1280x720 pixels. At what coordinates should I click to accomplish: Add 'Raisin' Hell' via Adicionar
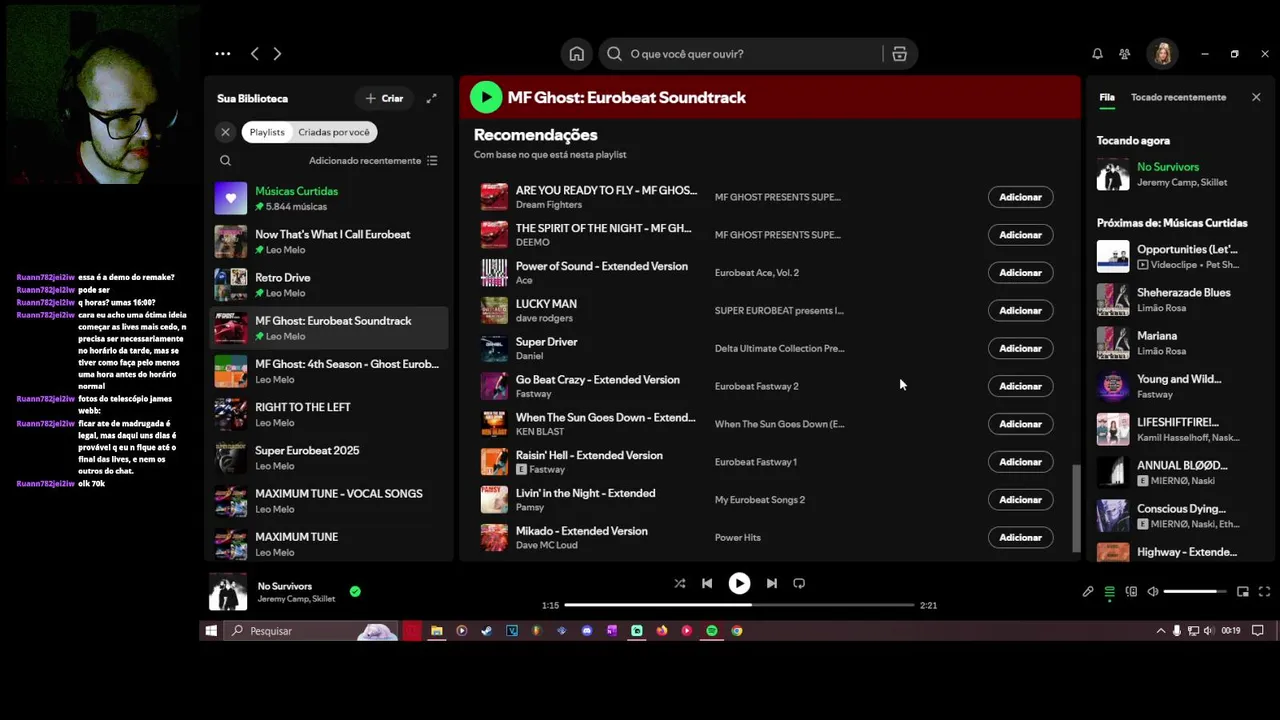(1020, 462)
